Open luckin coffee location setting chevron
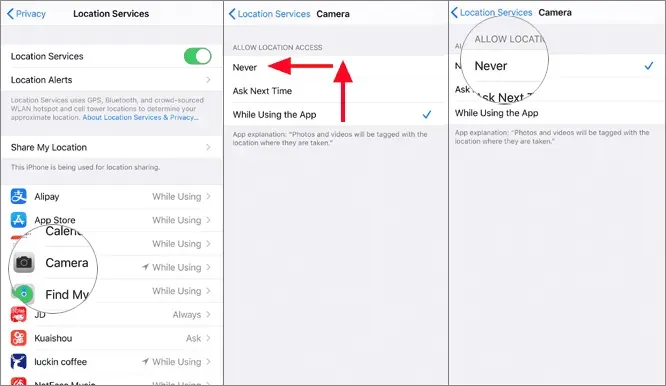 point(208,361)
